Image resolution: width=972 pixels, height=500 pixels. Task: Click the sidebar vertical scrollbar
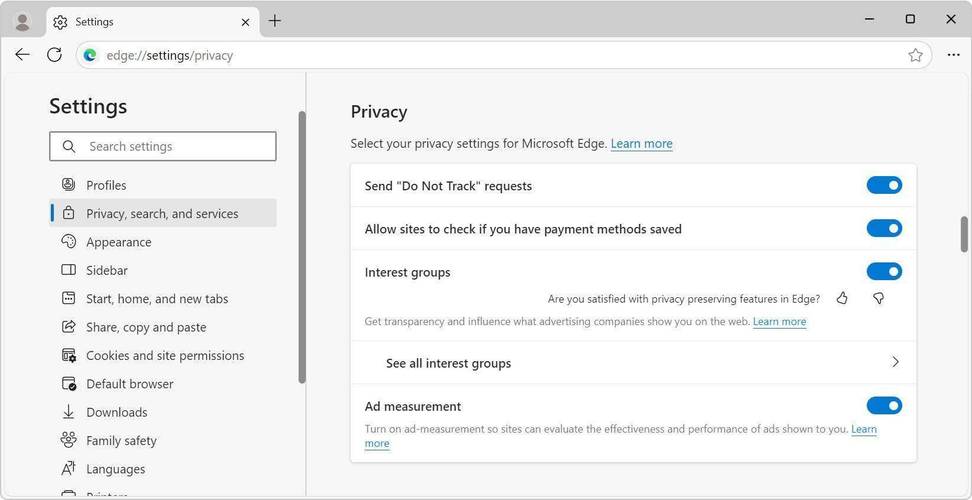[x=302, y=245]
